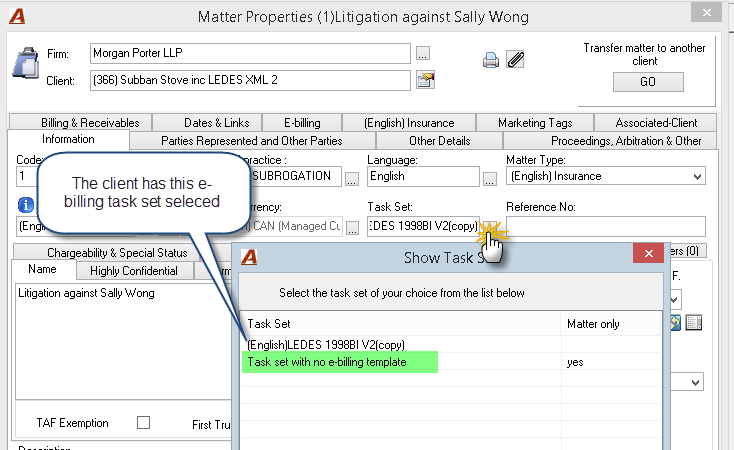Click the Task Set field
Viewport: 734px width, 450px height.
click(x=423, y=226)
